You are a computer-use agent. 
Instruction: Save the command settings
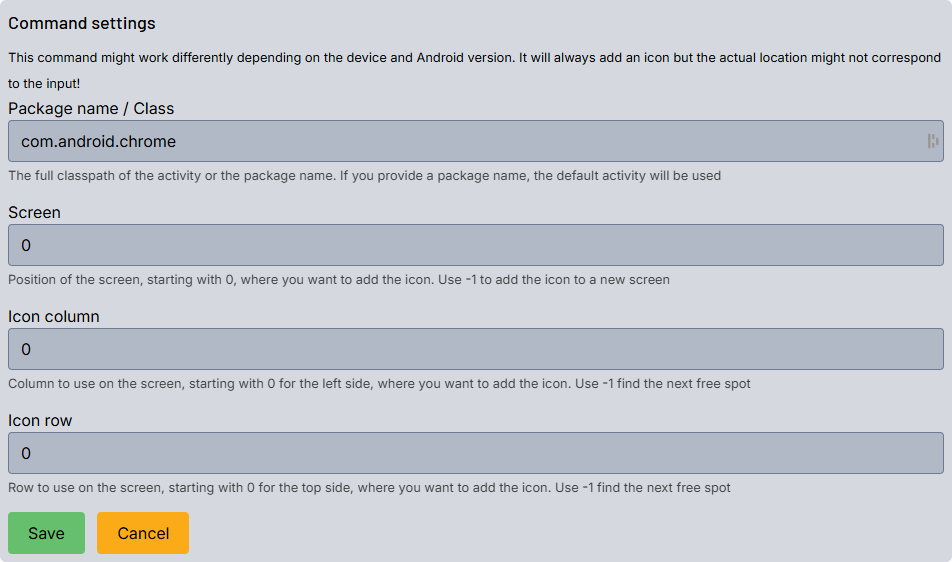point(46,533)
